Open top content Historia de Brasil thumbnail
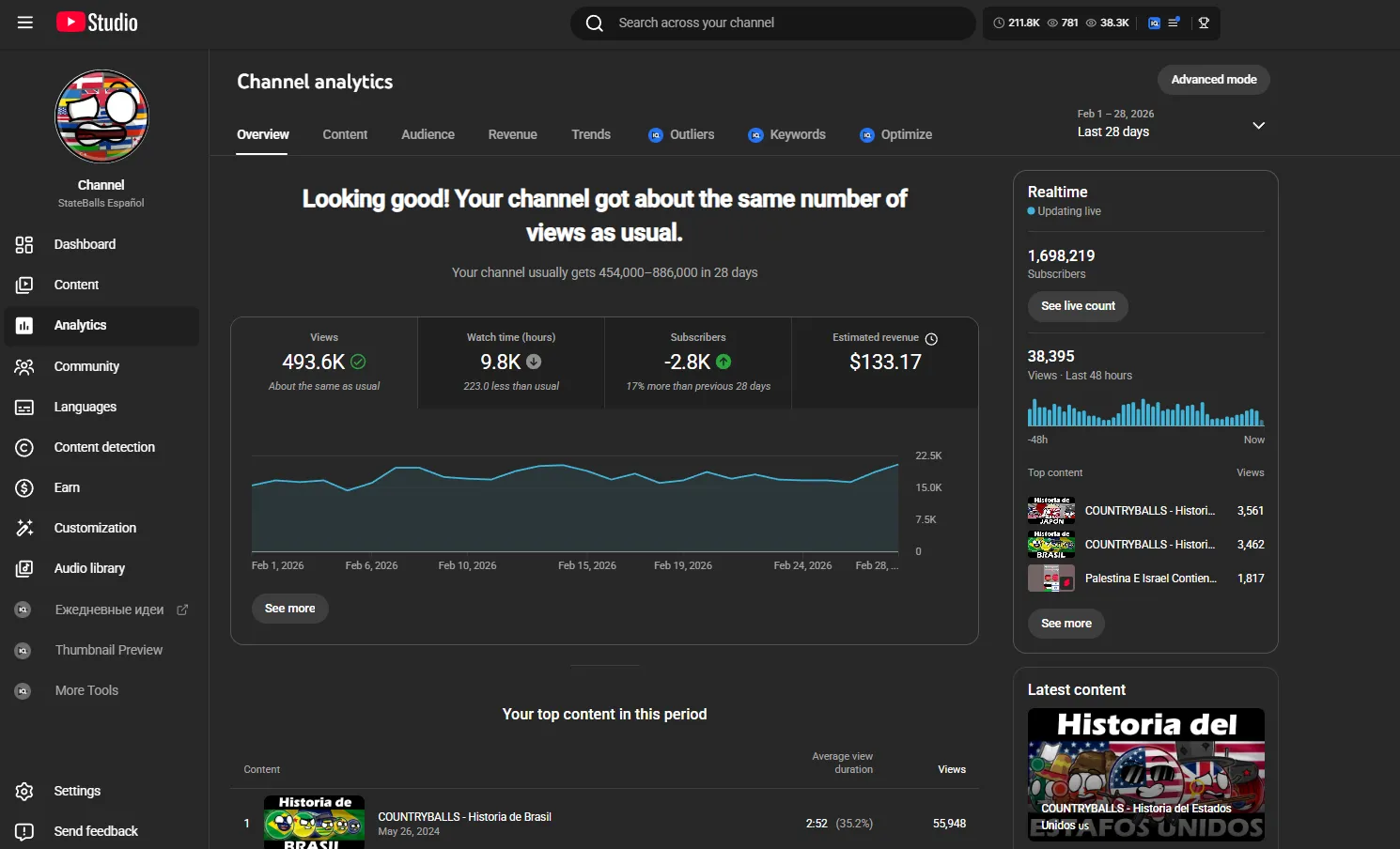1400x849 pixels. click(314, 823)
